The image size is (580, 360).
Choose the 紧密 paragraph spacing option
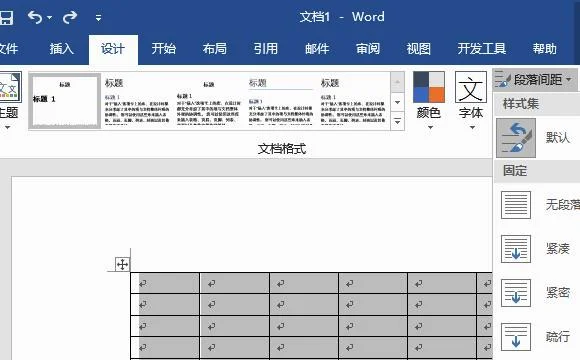tap(537, 293)
